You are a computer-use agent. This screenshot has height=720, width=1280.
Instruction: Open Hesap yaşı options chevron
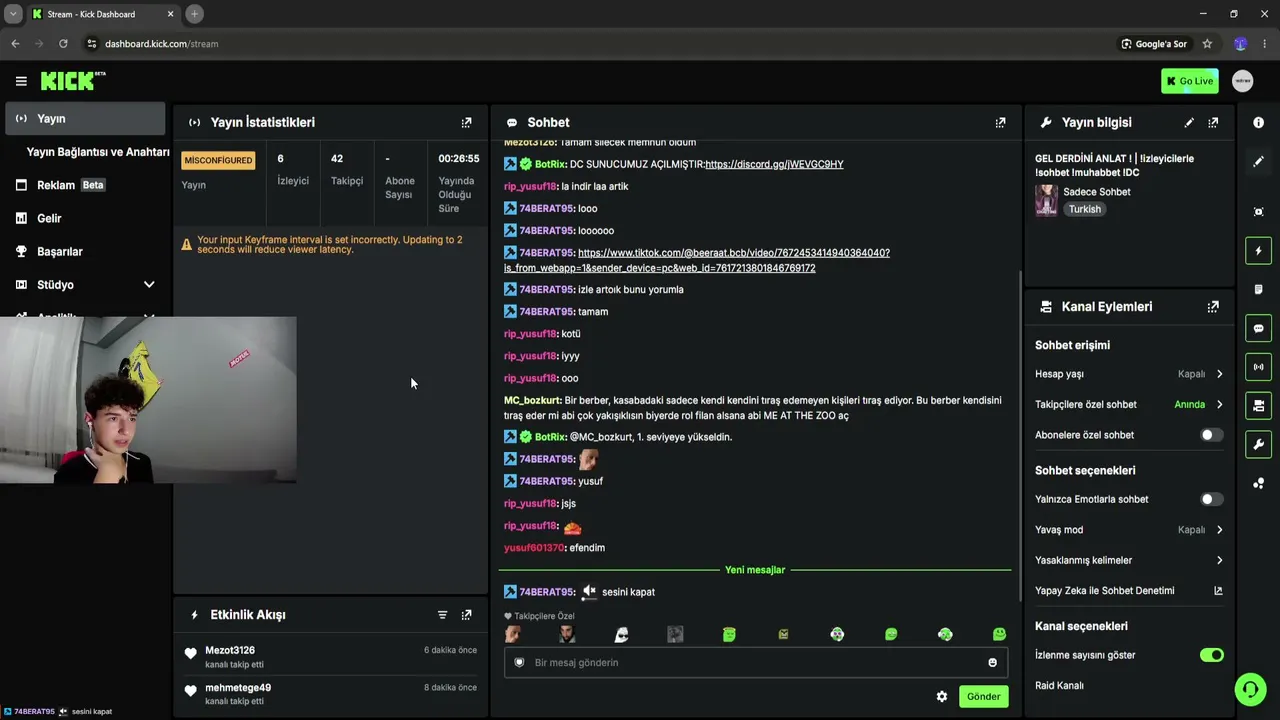click(x=1219, y=374)
